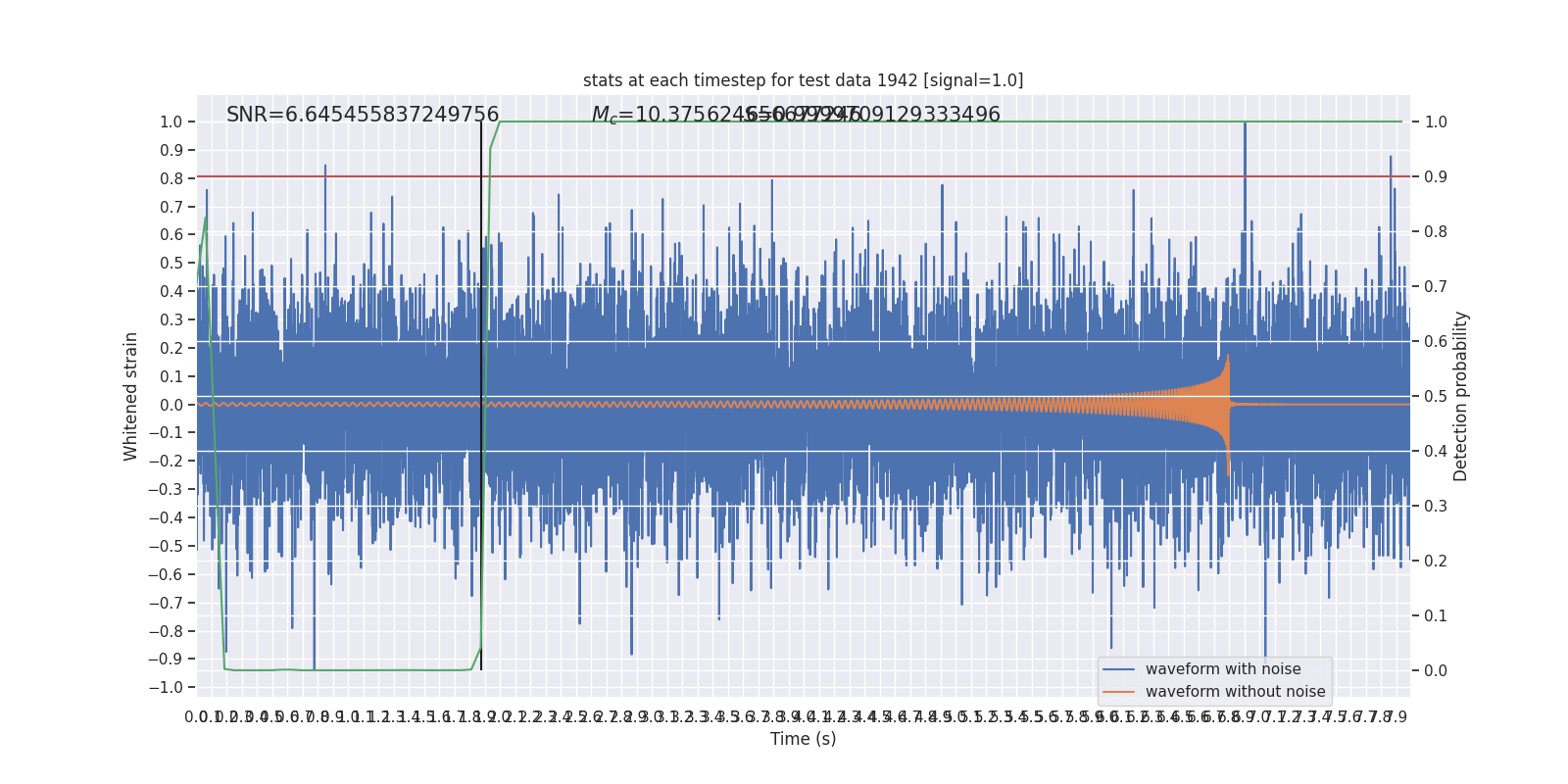Click Detection probability tick label 0.8
Image resolution: width=1568 pixels, height=784 pixels.
click(1436, 232)
